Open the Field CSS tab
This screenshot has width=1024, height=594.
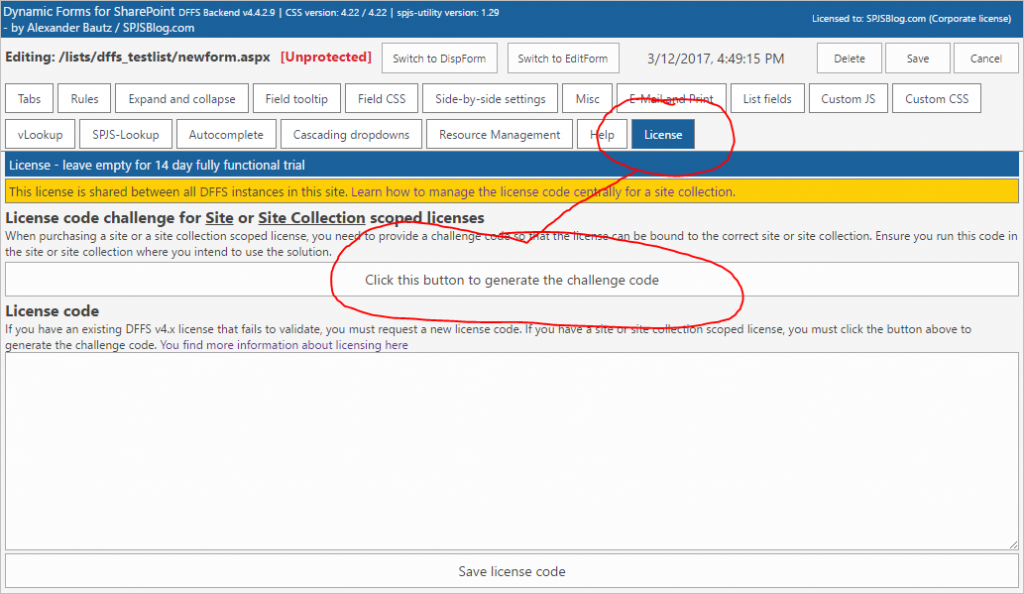382,99
